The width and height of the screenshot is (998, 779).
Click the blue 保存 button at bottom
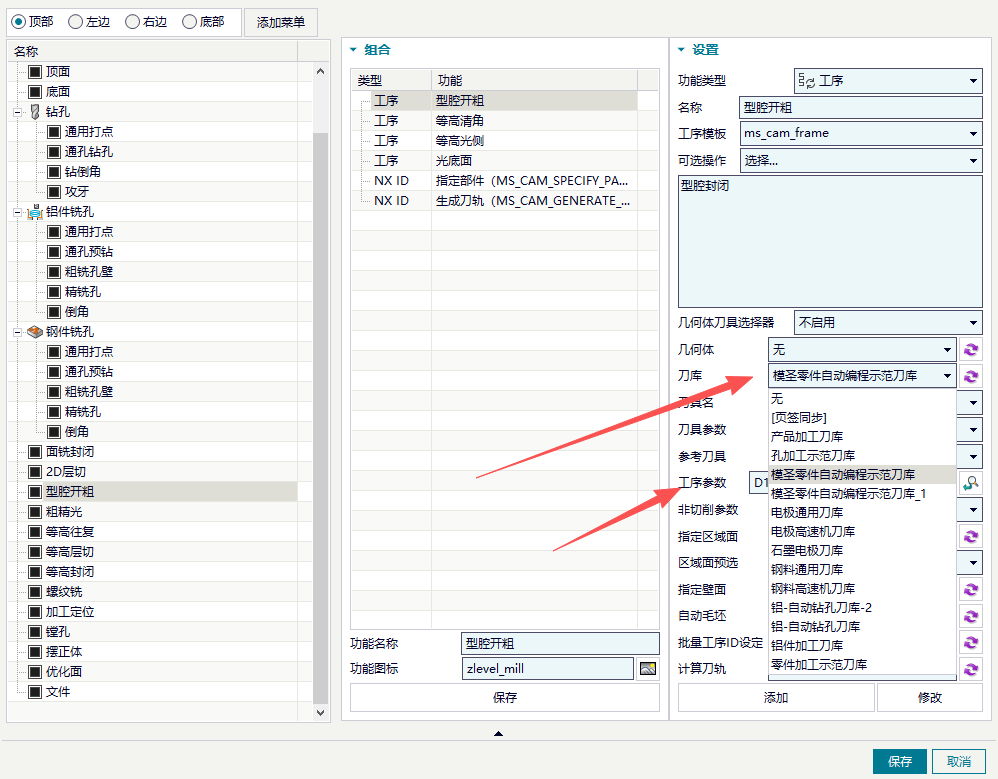[900, 761]
